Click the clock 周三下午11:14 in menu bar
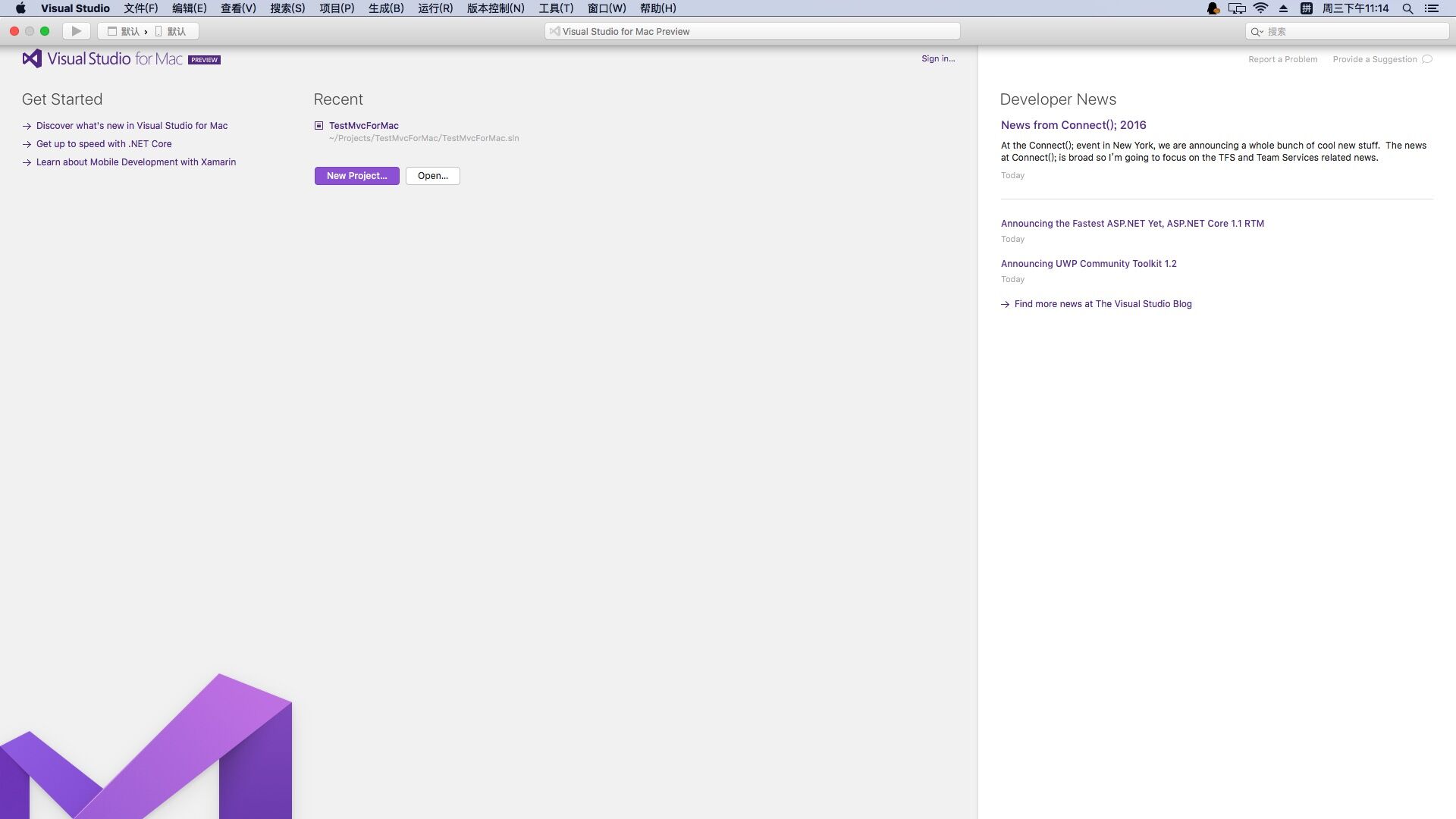 pyautogui.click(x=1355, y=8)
